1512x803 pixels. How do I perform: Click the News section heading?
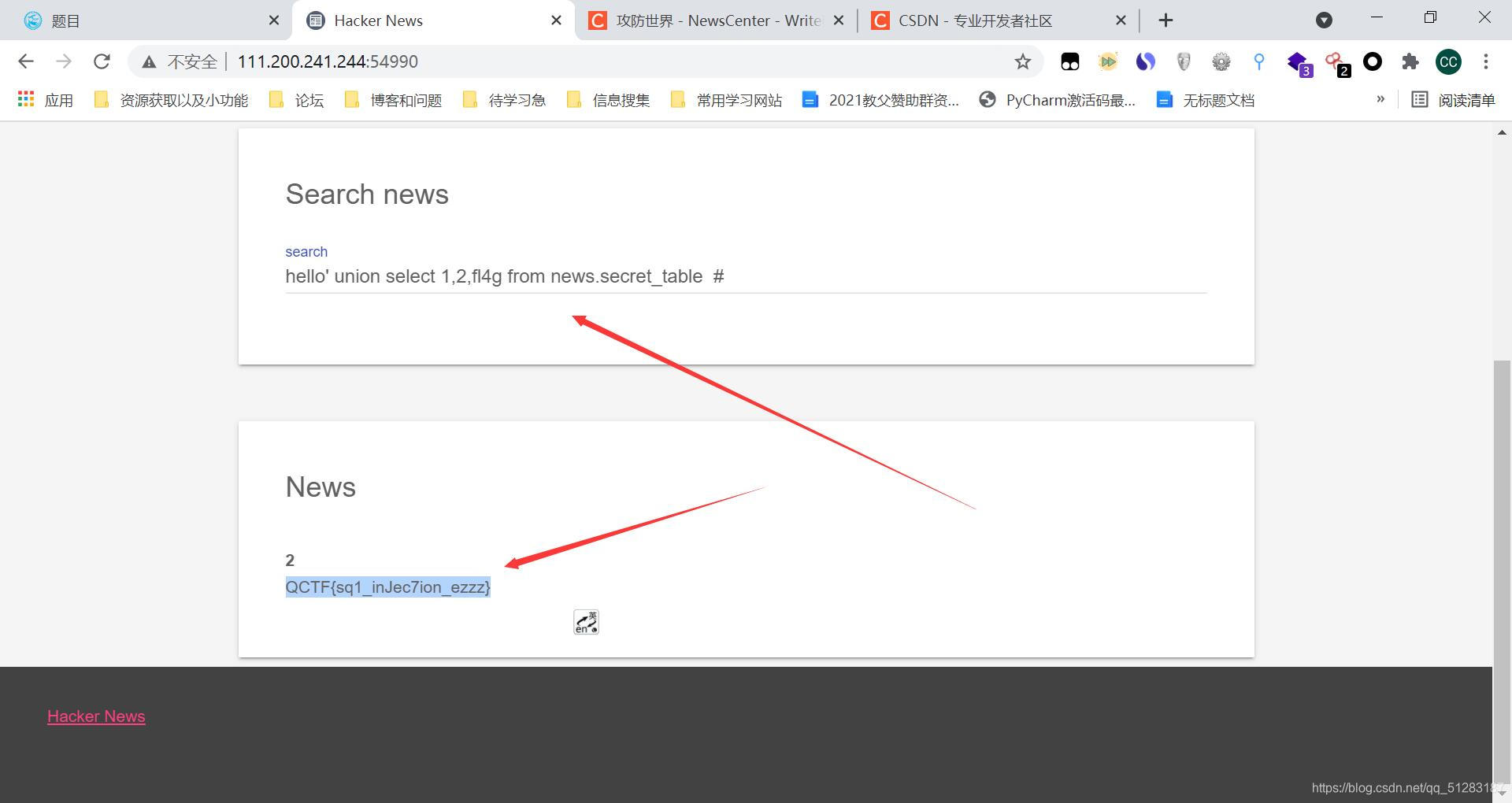pos(321,487)
